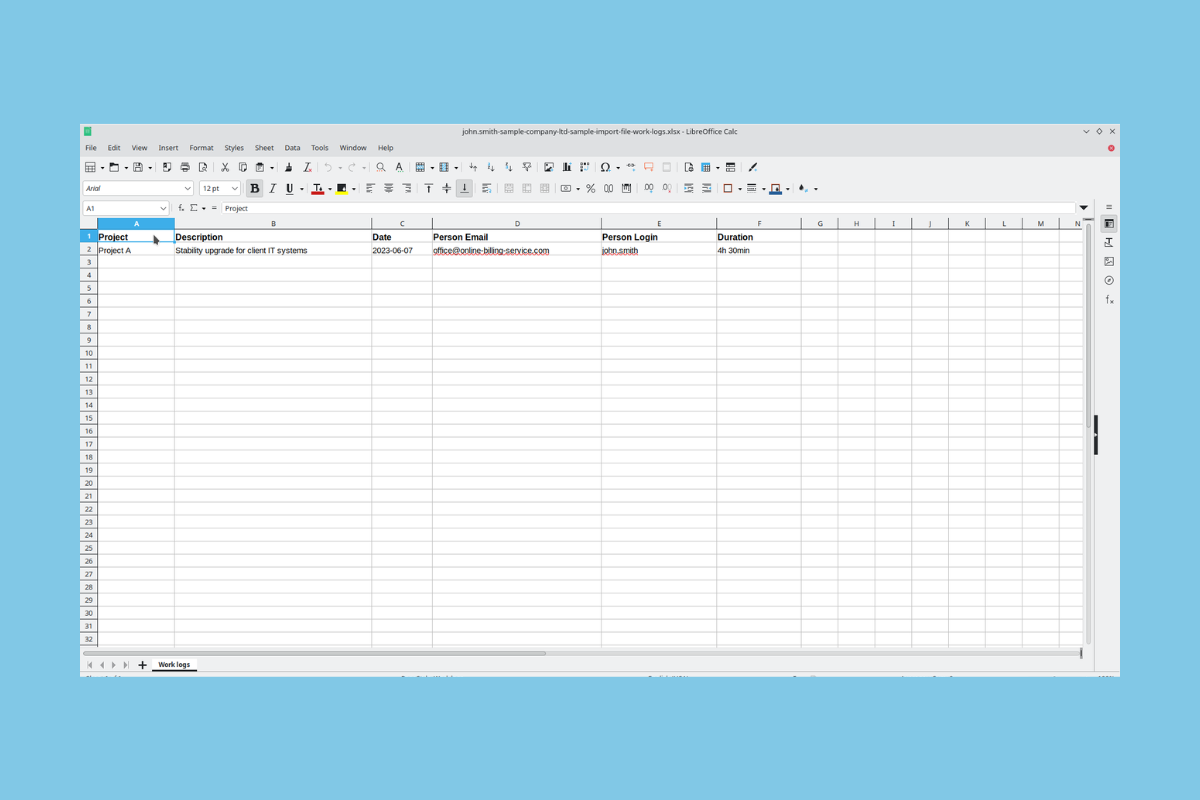This screenshot has width=1200, height=800.
Task: Open the Tools menu
Action: [320, 148]
